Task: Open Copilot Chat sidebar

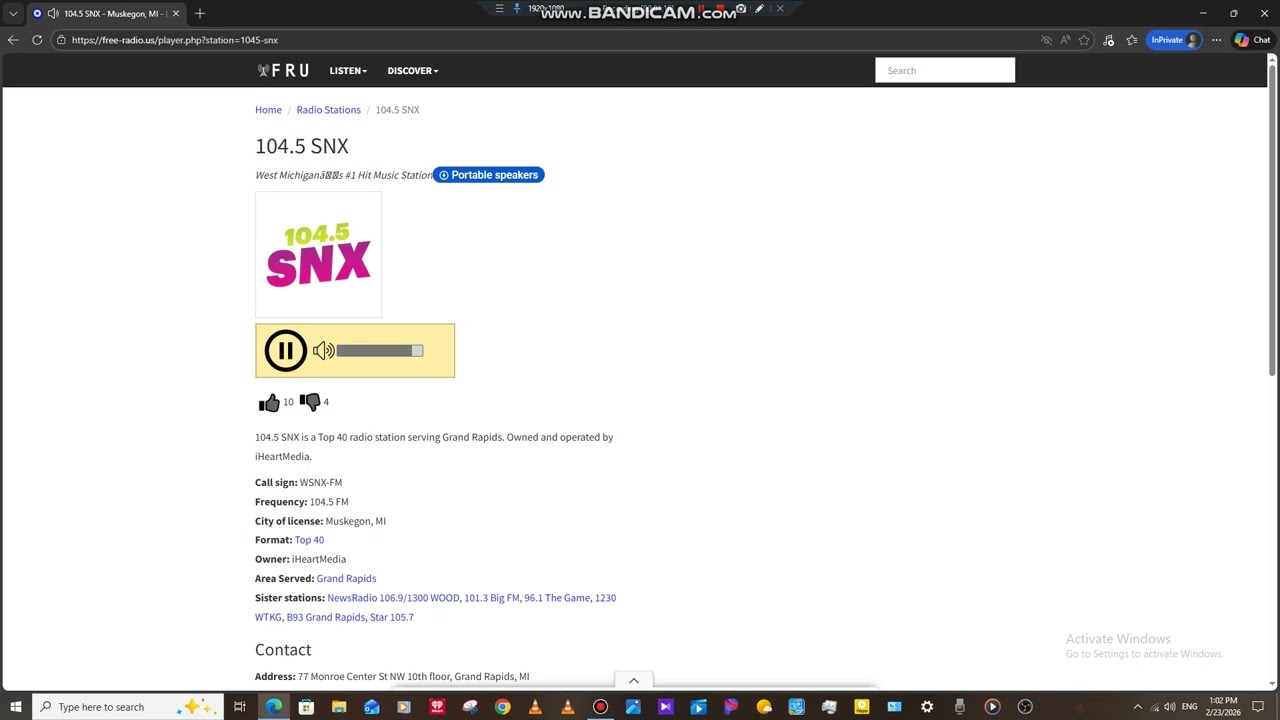Action: pos(1252,40)
